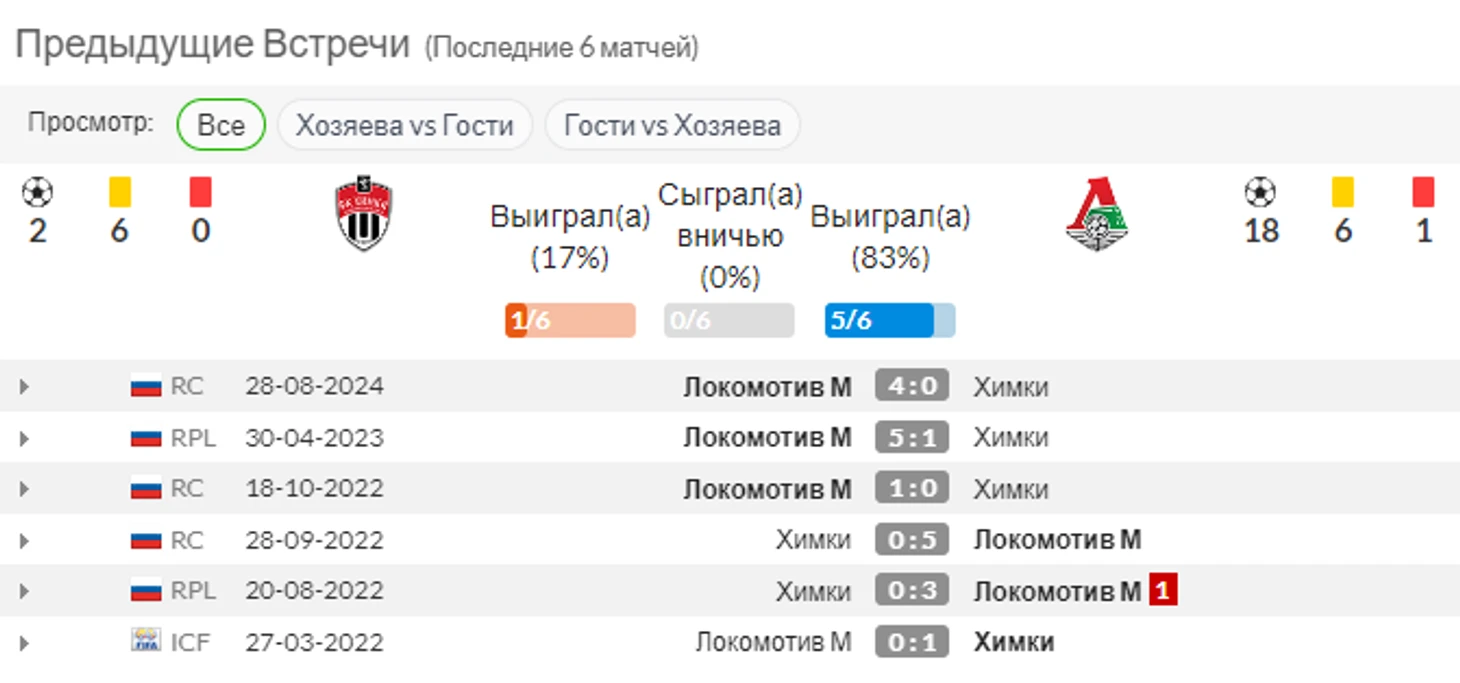The width and height of the screenshot is (1460, 683).
Task: Open the 4:0 score of Локомотив М vs Химки
Action: (x=911, y=386)
